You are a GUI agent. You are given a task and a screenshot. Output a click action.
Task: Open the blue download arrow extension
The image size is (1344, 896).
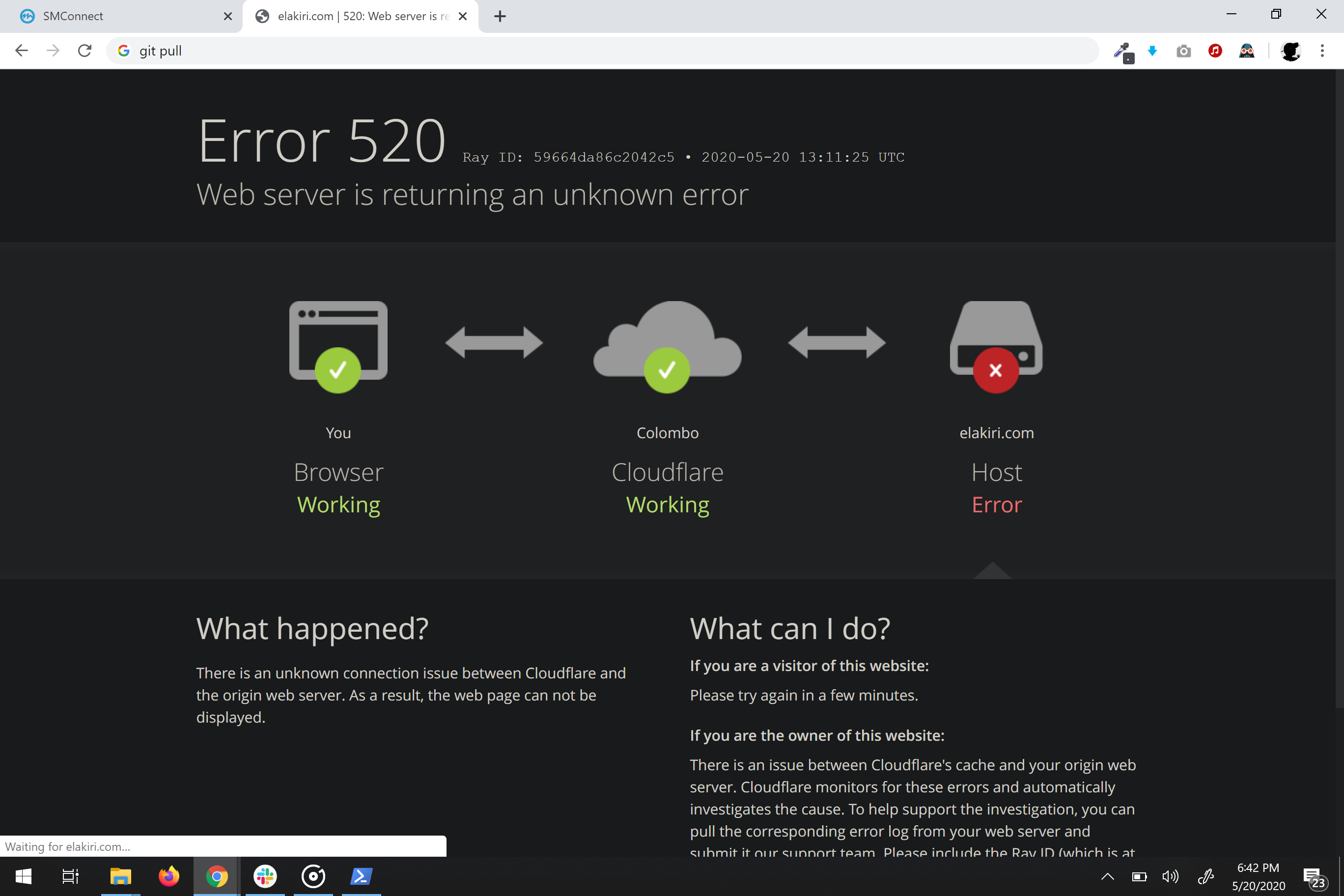pos(1152,51)
